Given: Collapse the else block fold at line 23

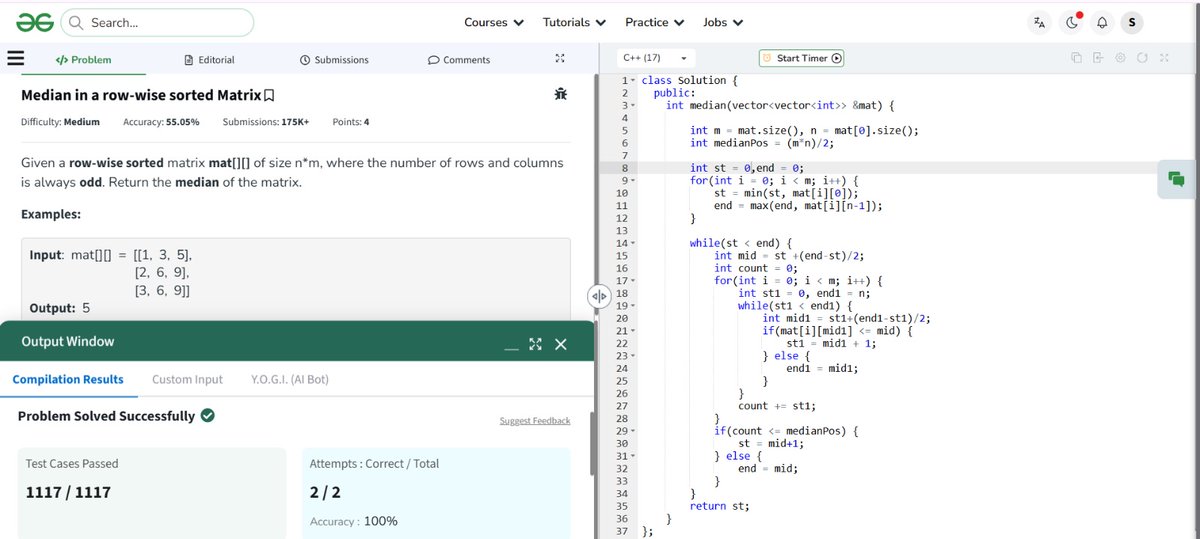Looking at the screenshot, I should [633, 355].
